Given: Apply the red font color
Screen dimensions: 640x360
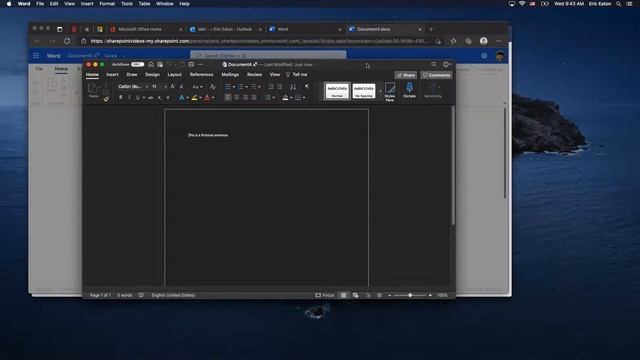Looking at the screenshot, I should (207, 98).
